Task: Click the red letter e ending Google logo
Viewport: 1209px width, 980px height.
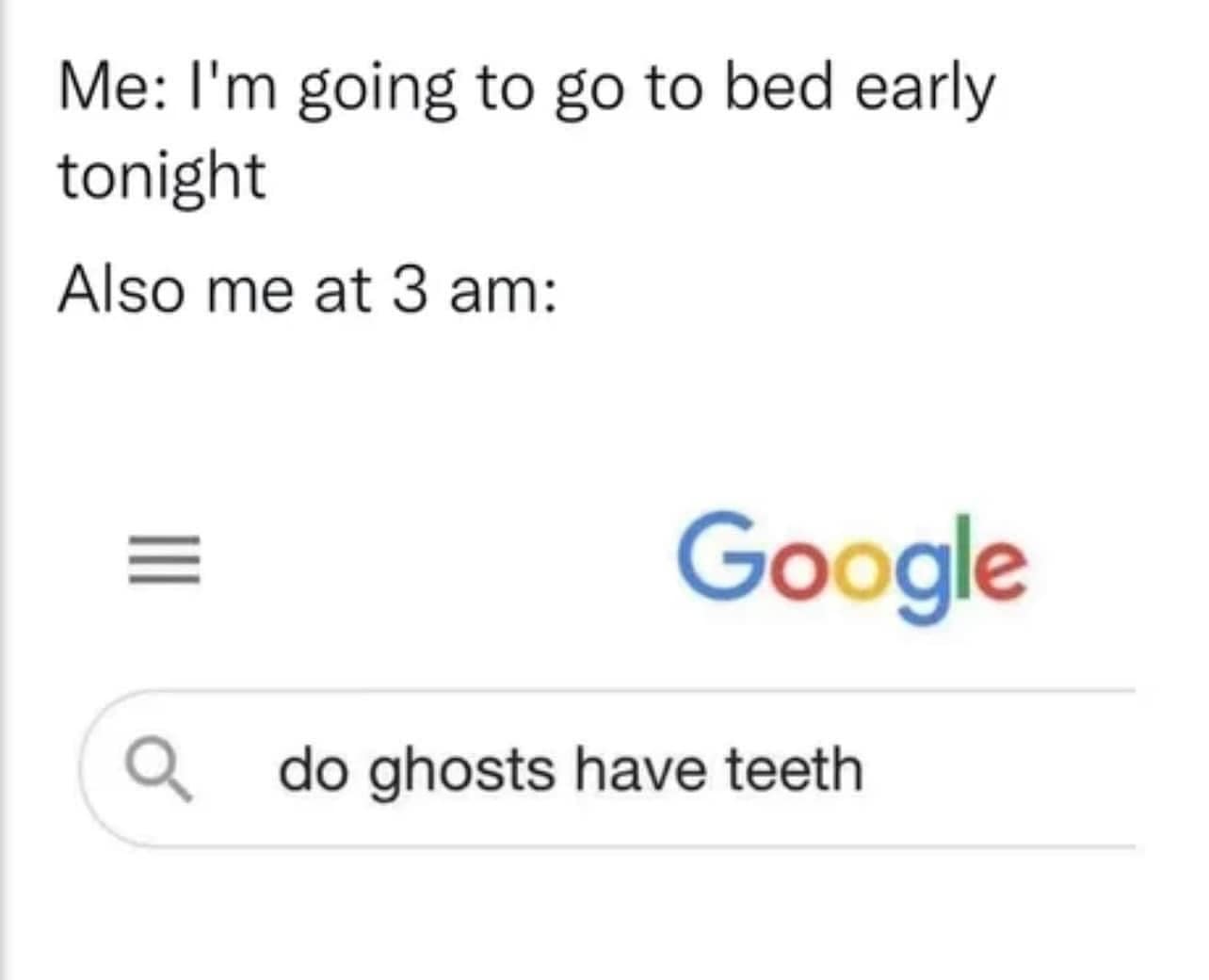Action: [x=999, y=570]
